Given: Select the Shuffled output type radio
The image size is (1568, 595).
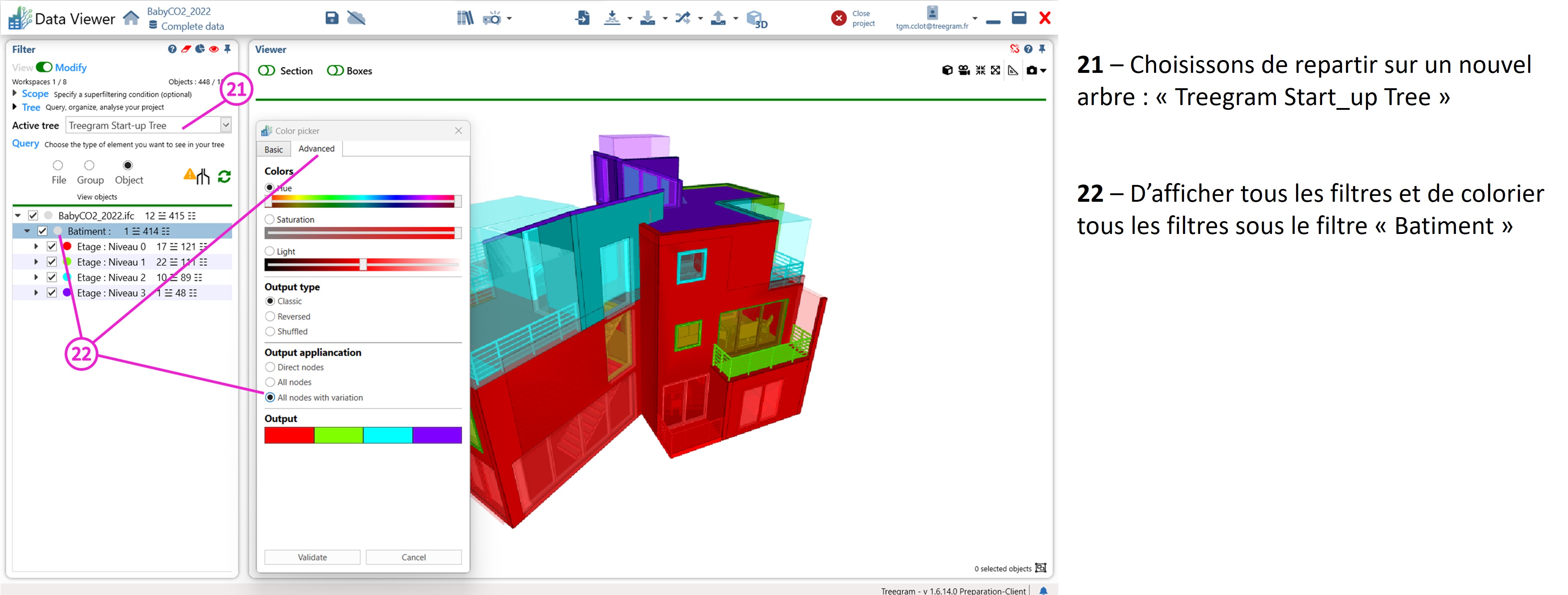Looking at the screenshot, I should (x=270, y=332).
